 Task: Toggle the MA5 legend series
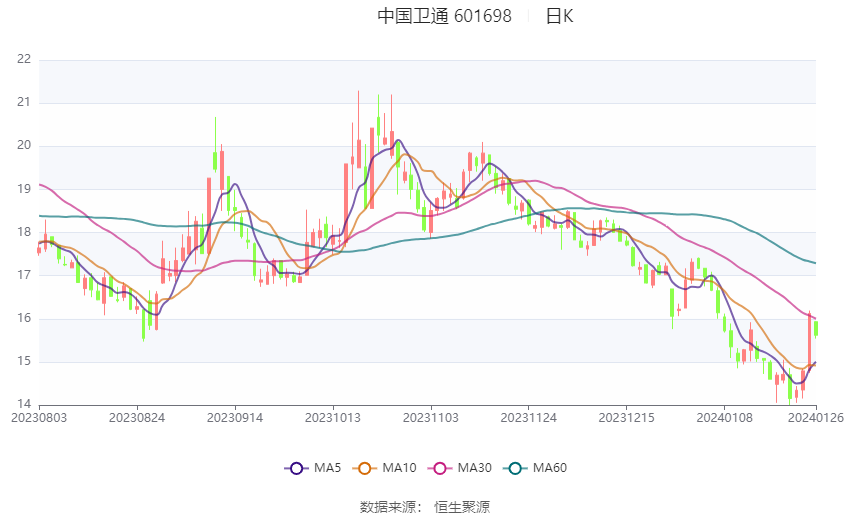click(313, 468)
